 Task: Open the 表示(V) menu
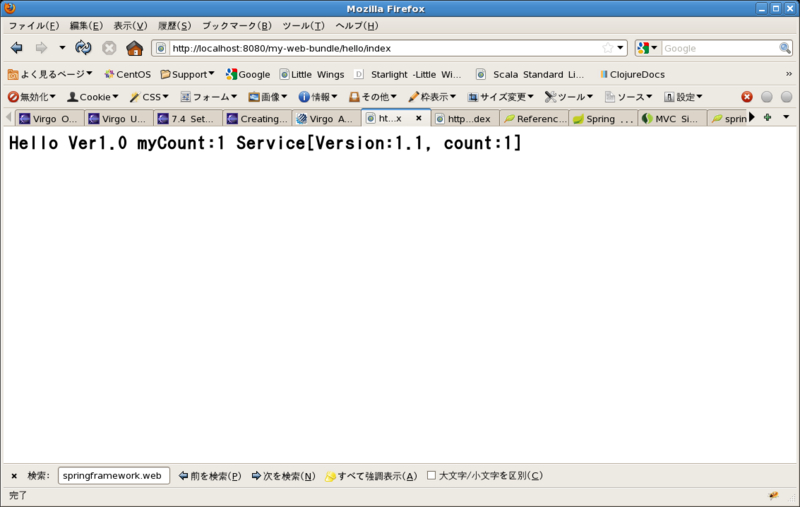[x=130, y=26]
